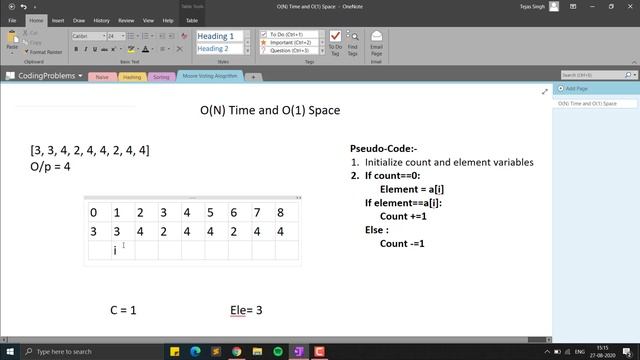Click the Search (Ctrl+E) input field
Image resolution: width=640 pixels, height=360 pixels.
tap(592, 75)
